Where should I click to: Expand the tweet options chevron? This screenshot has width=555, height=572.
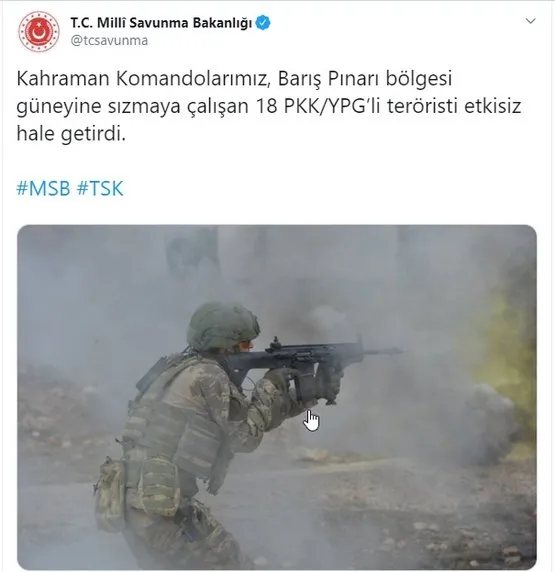530,21
